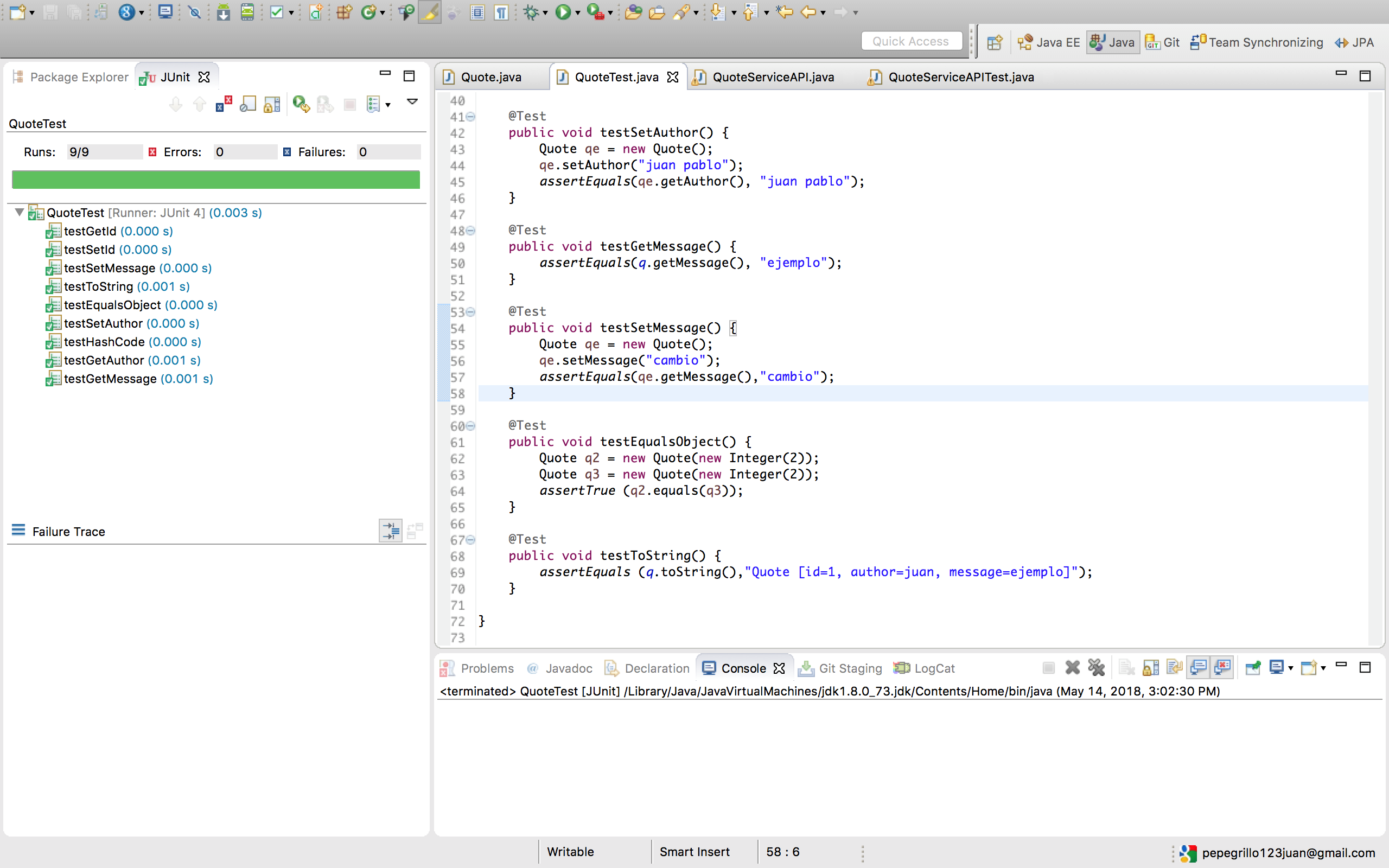1389x868 pixels.
Task: Click the JUnit Rerun Test button
Action: tap(300, 105)
